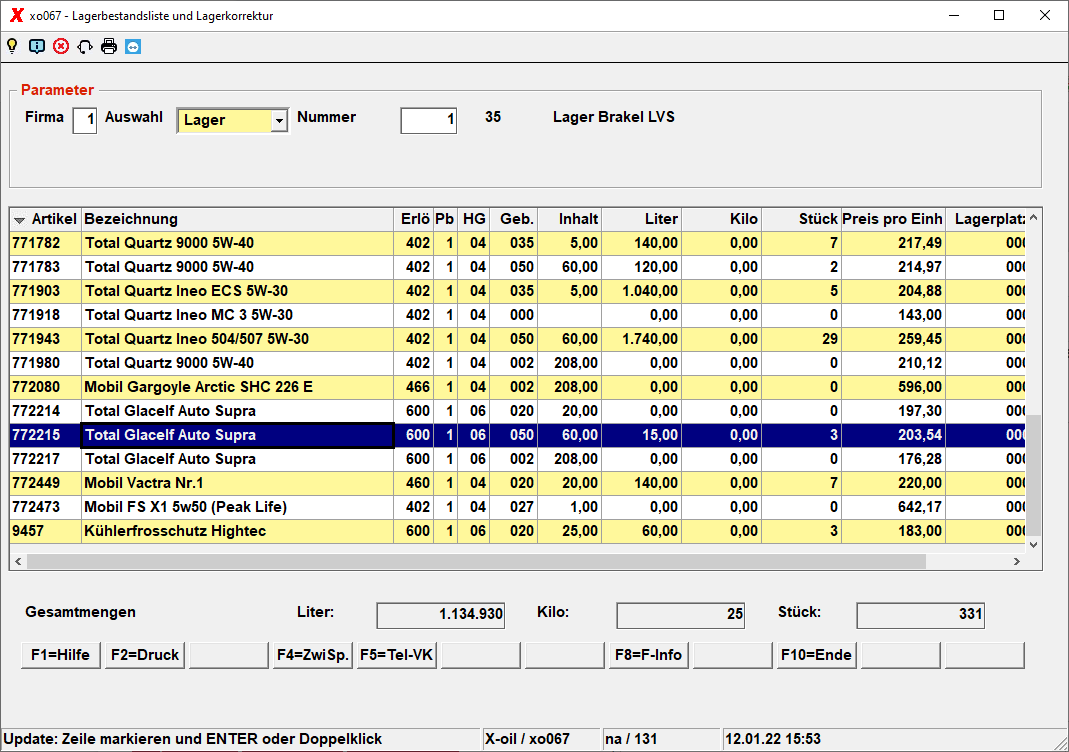
Task: Launch the blue TeamViewer remote icon
Action: 133,46
